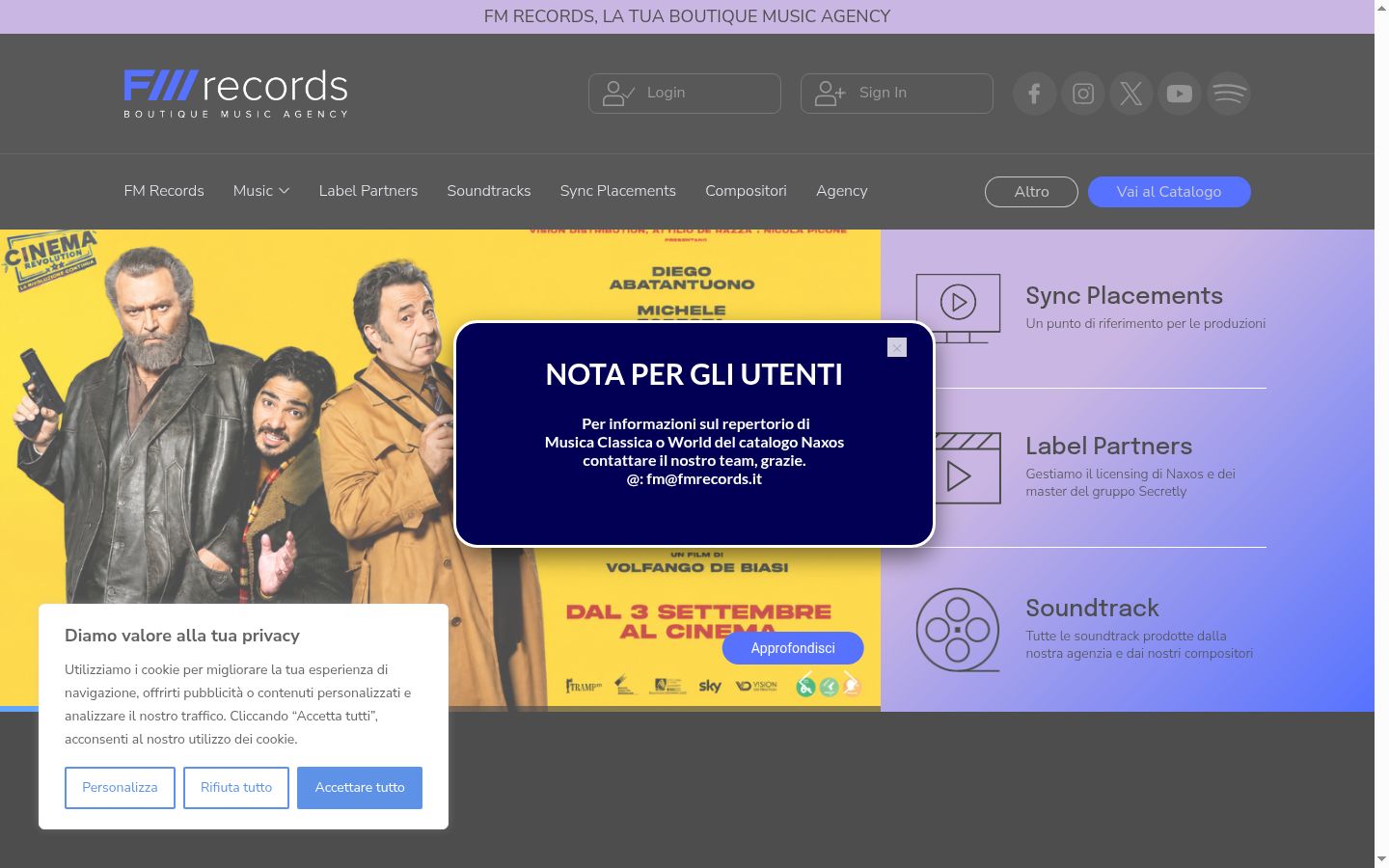Viewport: 1389px width, 868px height.
Task: Click the Soundtrack panel heading
Action: click(x=1092, y=609)
